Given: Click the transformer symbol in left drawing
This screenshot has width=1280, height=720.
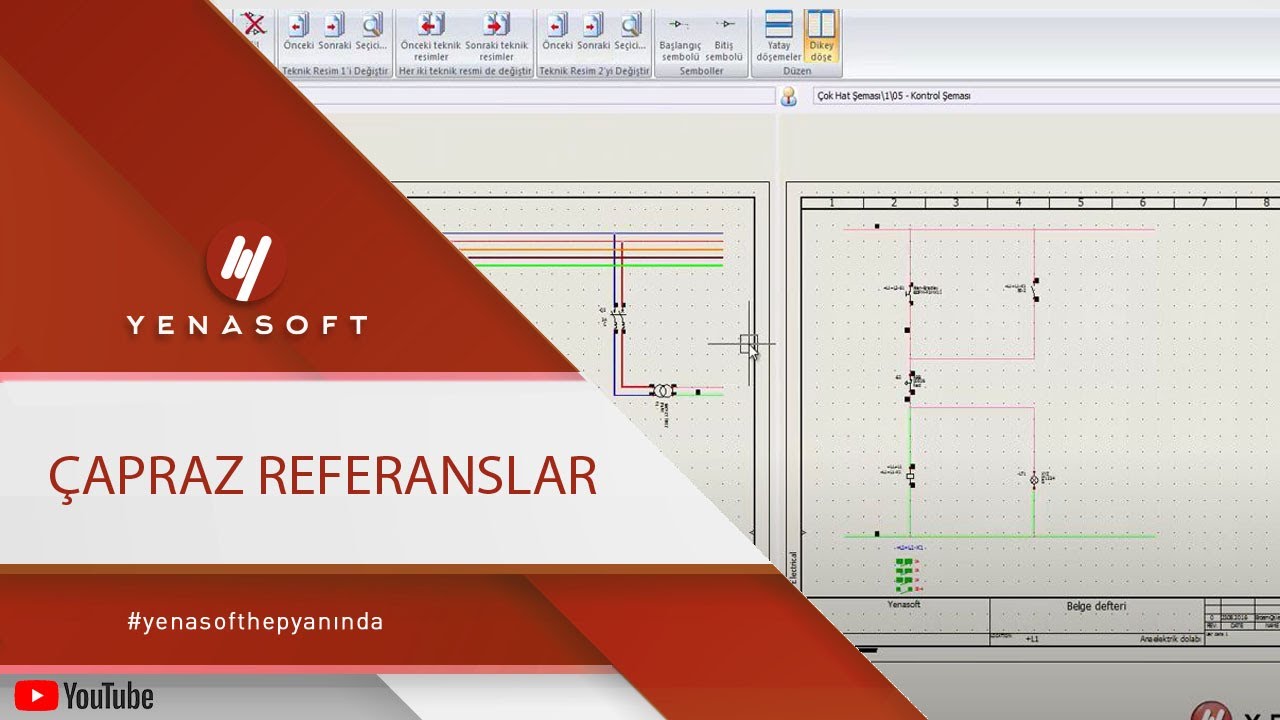Looking at the screenshot, I should coord(661,390).
